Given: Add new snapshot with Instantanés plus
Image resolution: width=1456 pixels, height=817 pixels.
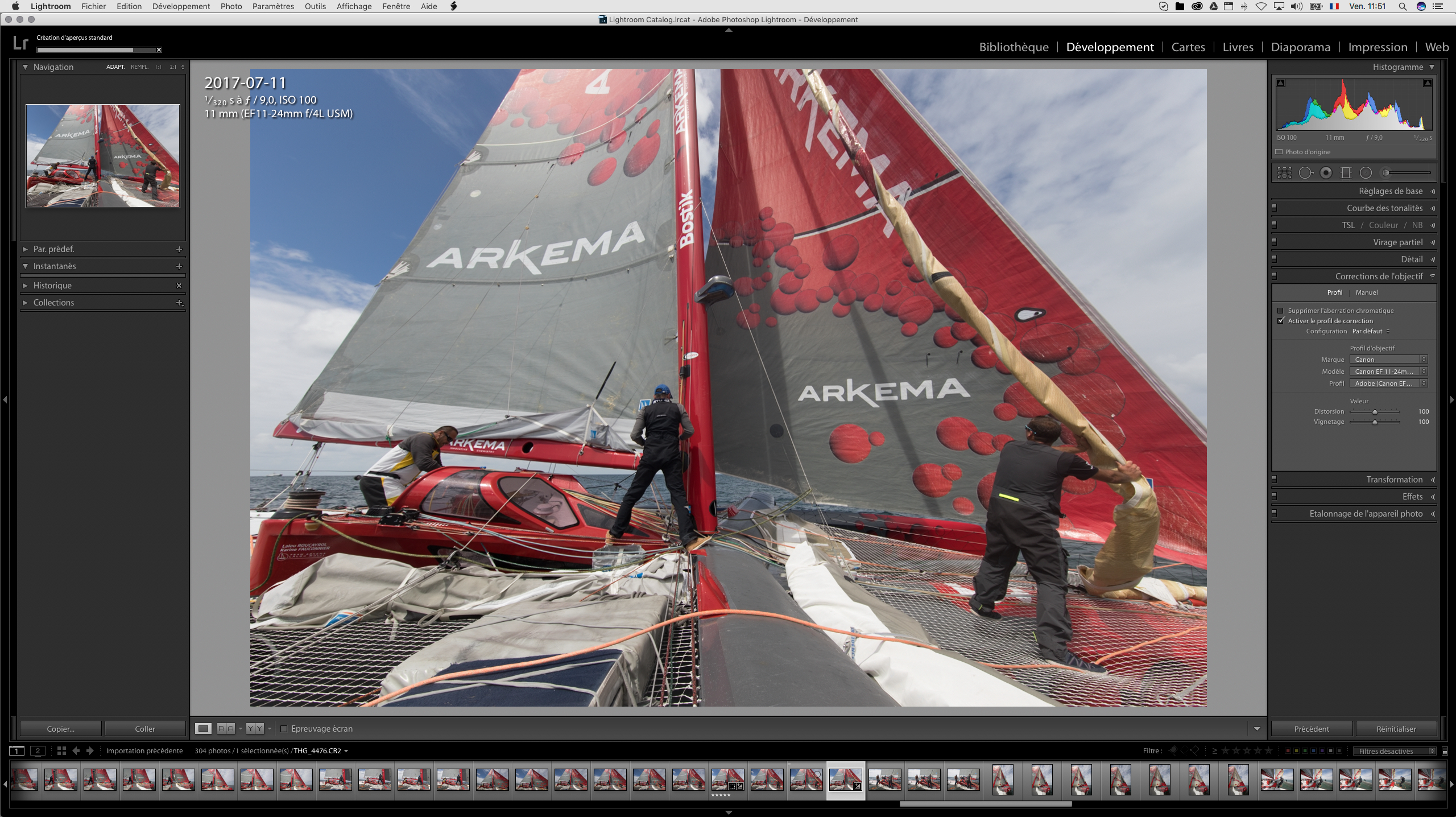Looking at the screenshot, I should pos(179,266).
